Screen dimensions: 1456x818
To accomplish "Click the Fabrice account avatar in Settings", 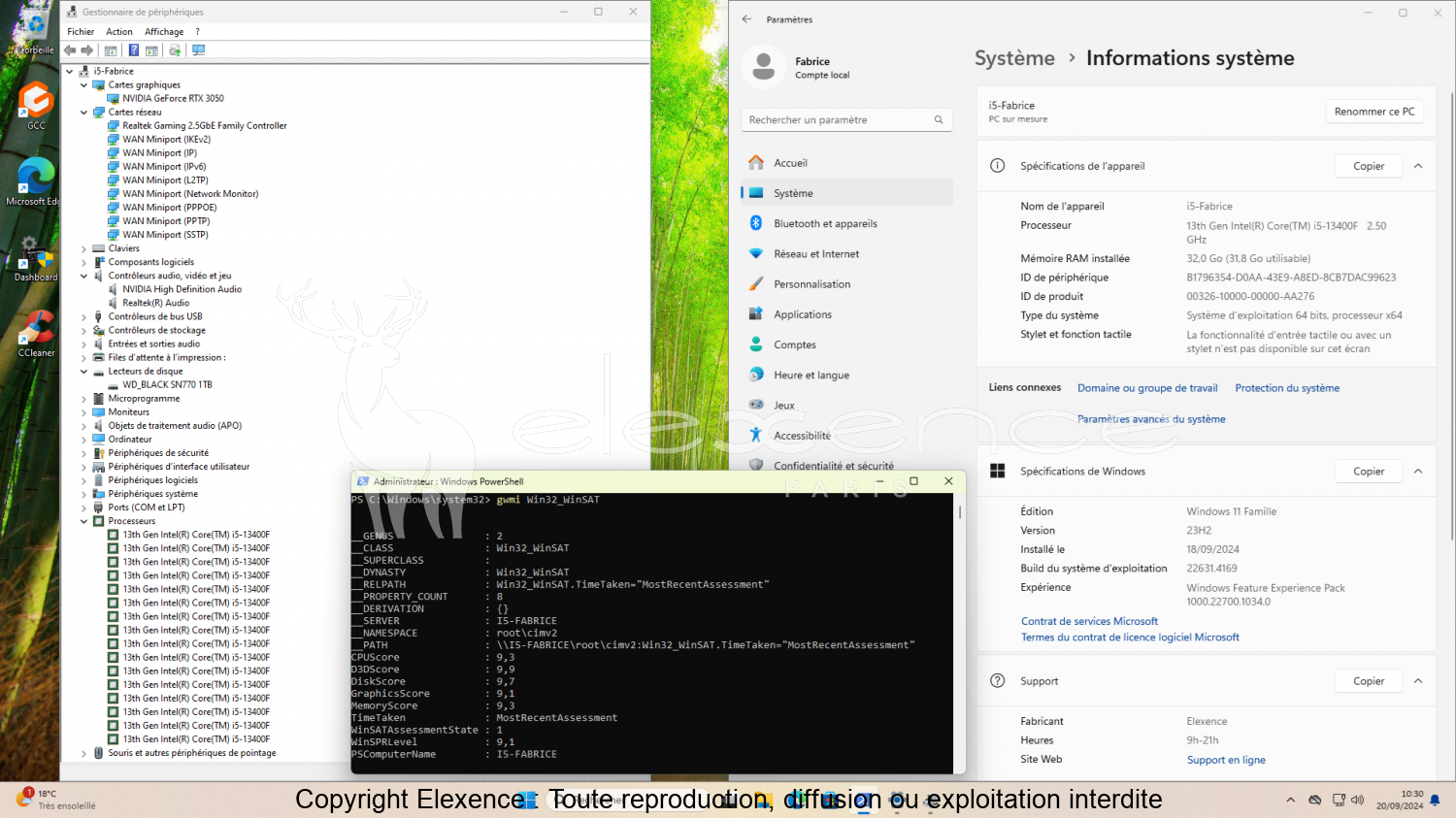I will click(x=763, y=66).
